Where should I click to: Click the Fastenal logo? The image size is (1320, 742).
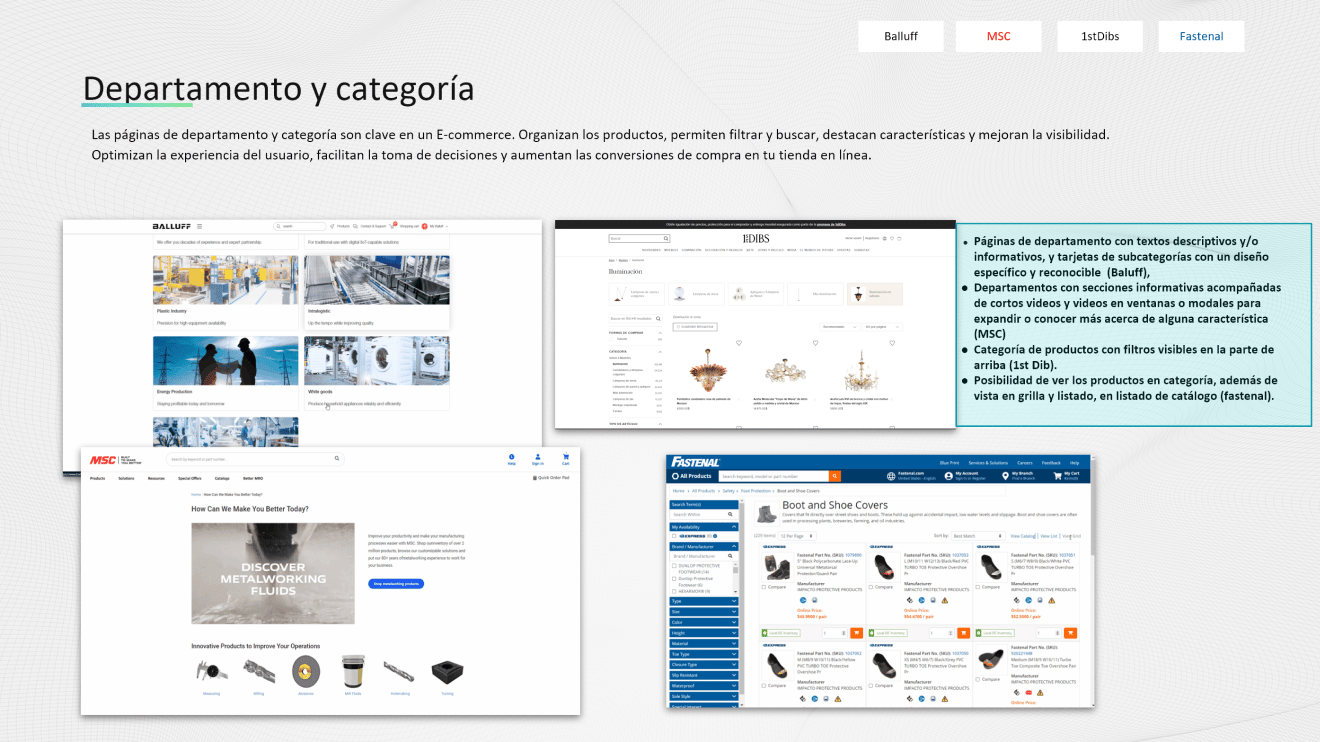click(695, 462)
